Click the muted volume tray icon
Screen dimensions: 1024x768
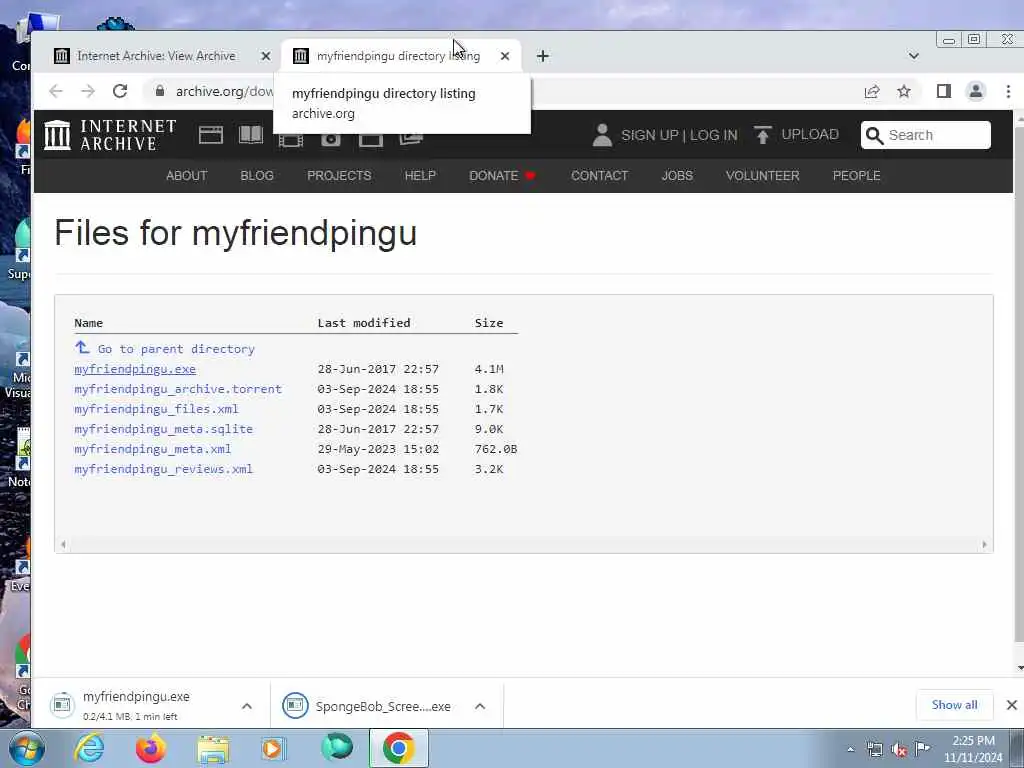click(x=899, y=748)
